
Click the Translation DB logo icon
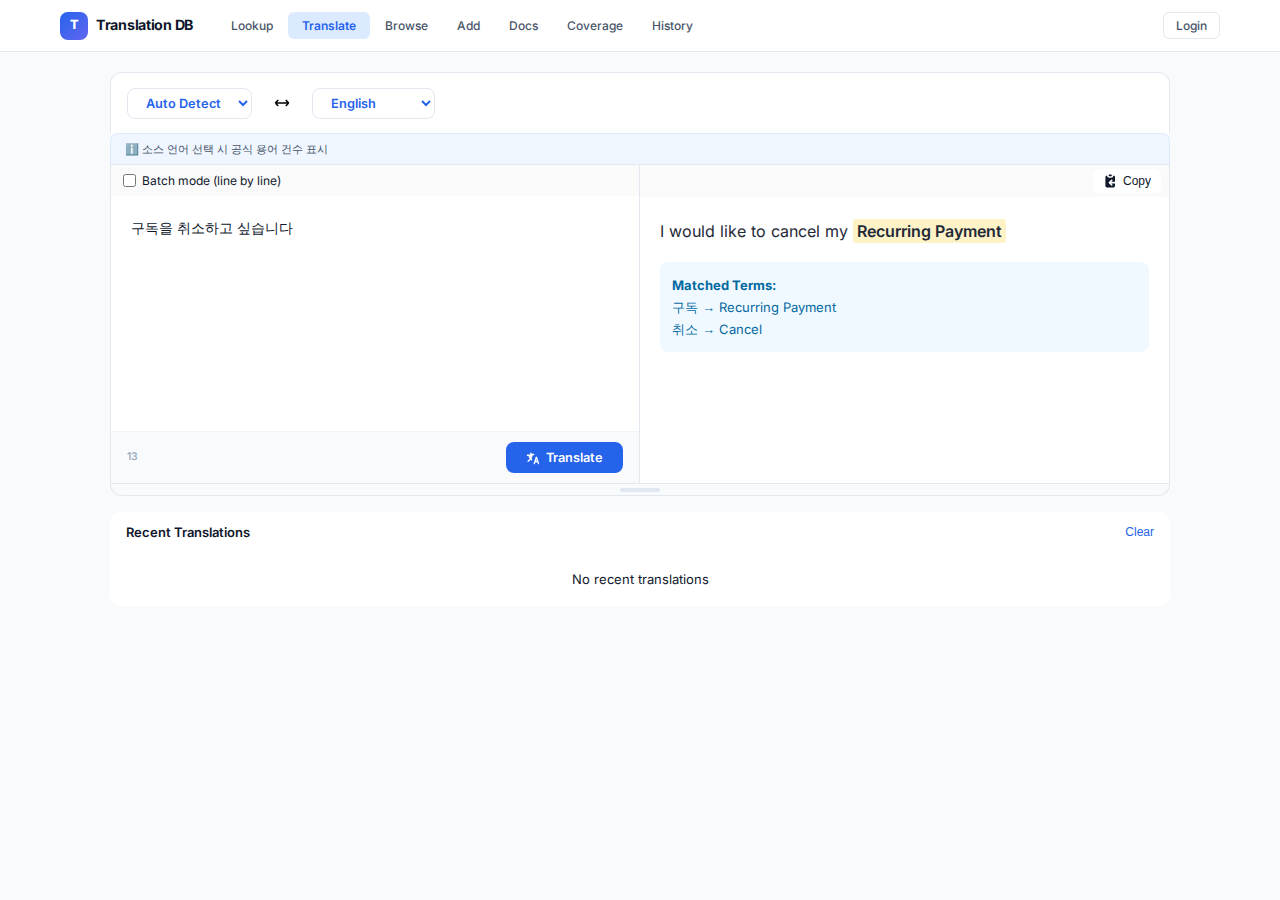click(x=73, y=25)
